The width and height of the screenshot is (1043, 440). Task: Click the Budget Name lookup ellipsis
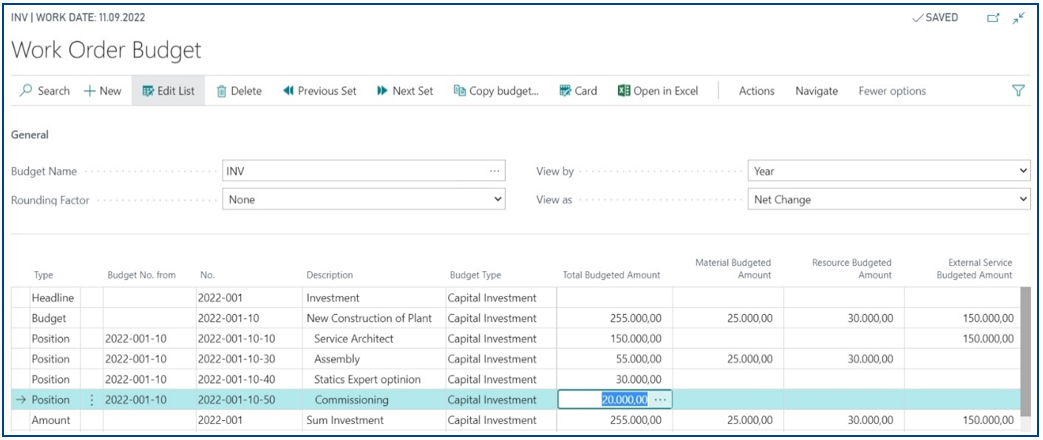(x=494, y=171)
